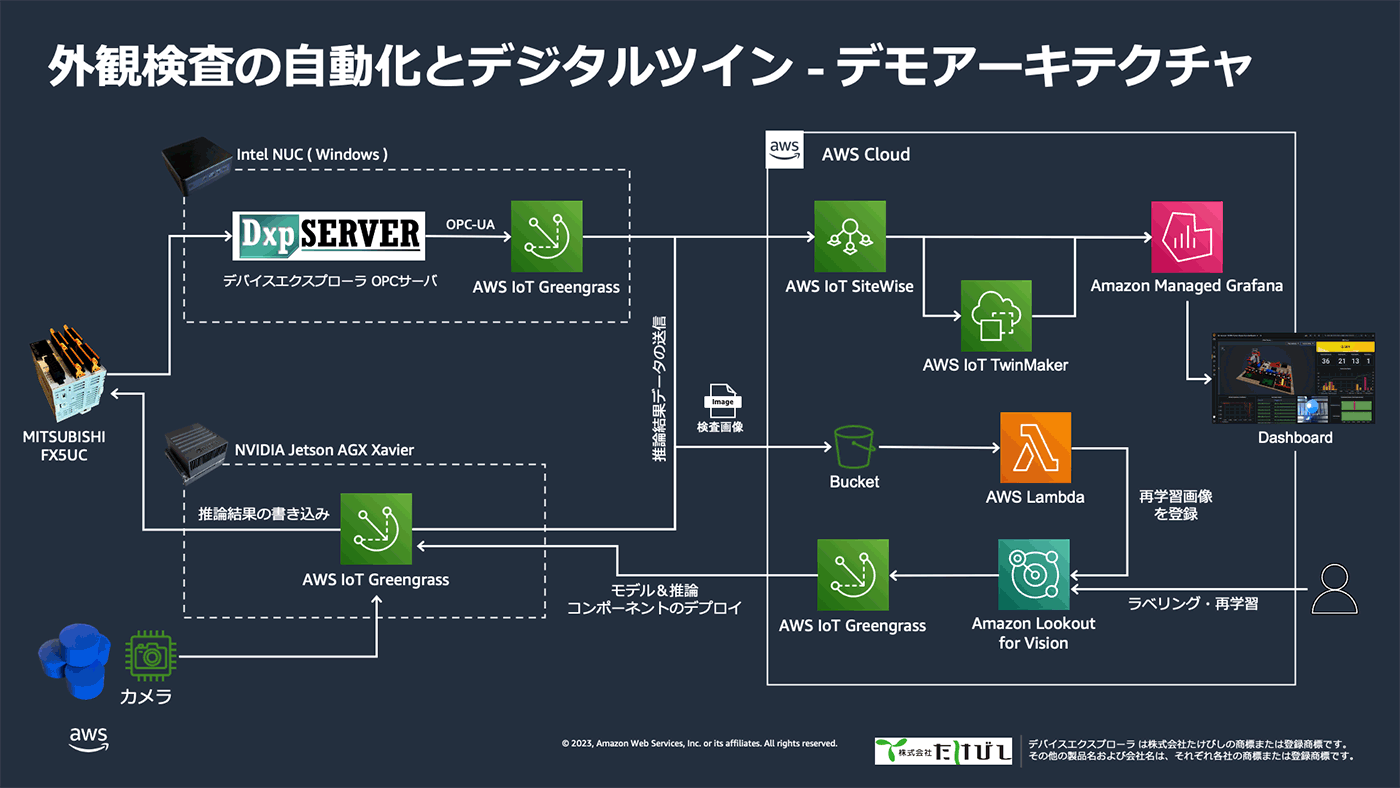The image size is (1400, 788).
Task: Click the '推論結果の書き込み' text
Action: pyautogui.click(x=263, y=514)
